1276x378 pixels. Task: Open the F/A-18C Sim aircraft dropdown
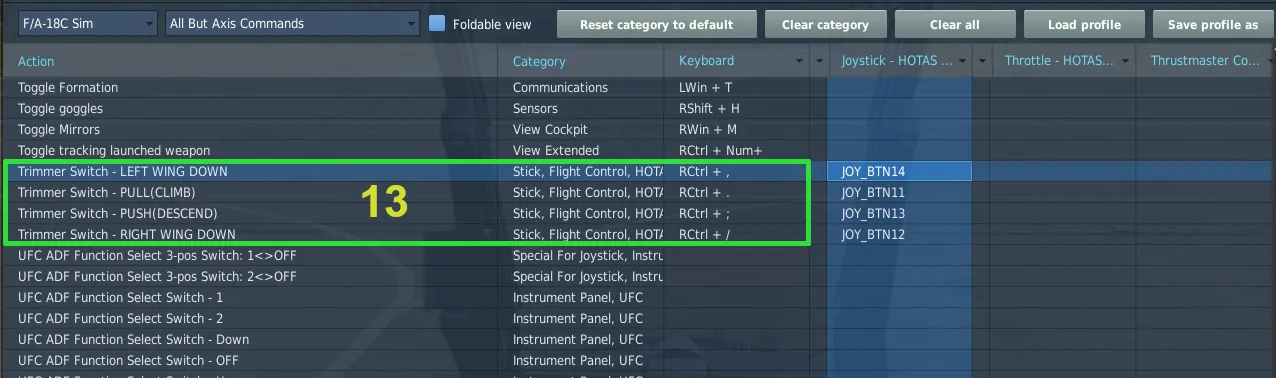click(x=87, y=23)
